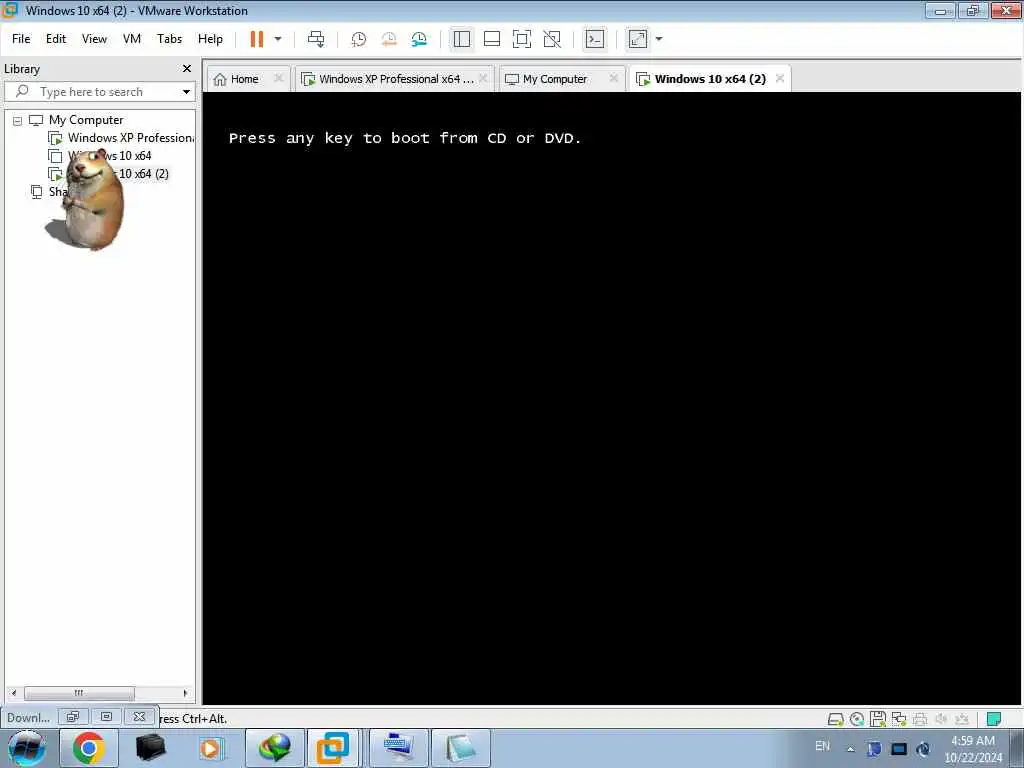This screenshot has height=768, width=1024.
Task: Select My Computer in the library tree
Action: [x=86, y=120]
